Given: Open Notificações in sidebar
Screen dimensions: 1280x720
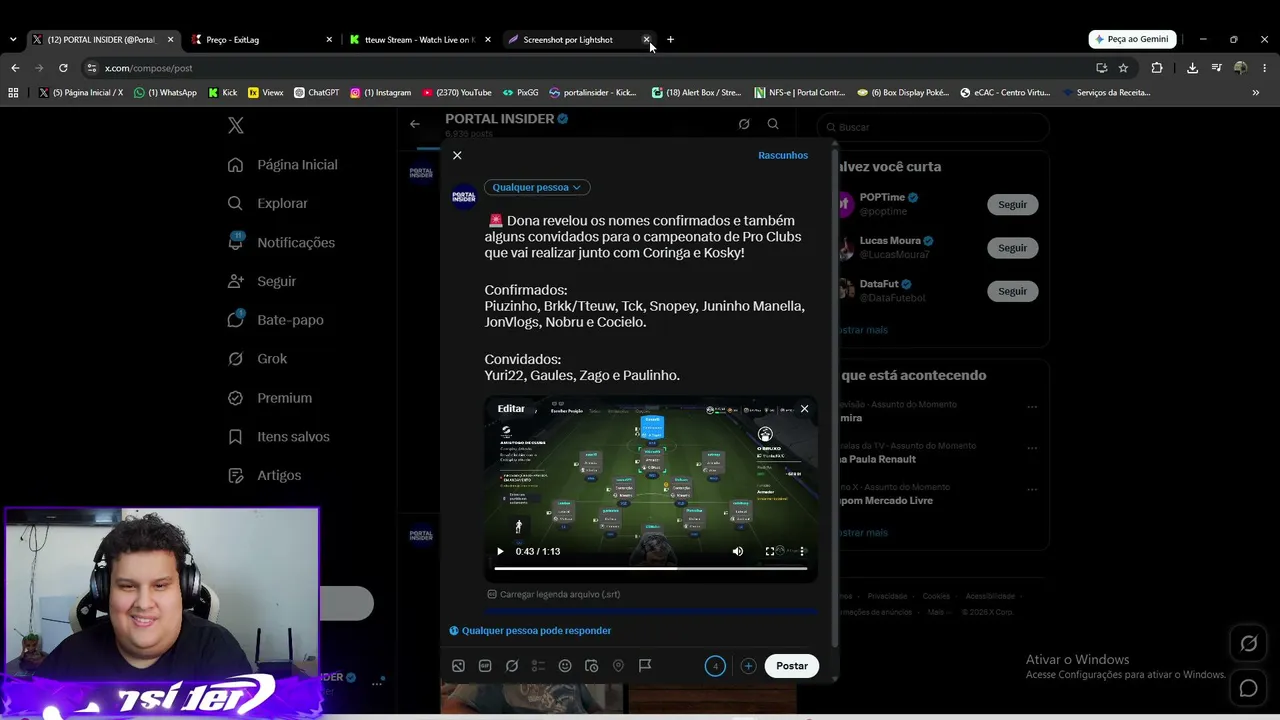Looking at the screenshot, I should tap(281, 242).
